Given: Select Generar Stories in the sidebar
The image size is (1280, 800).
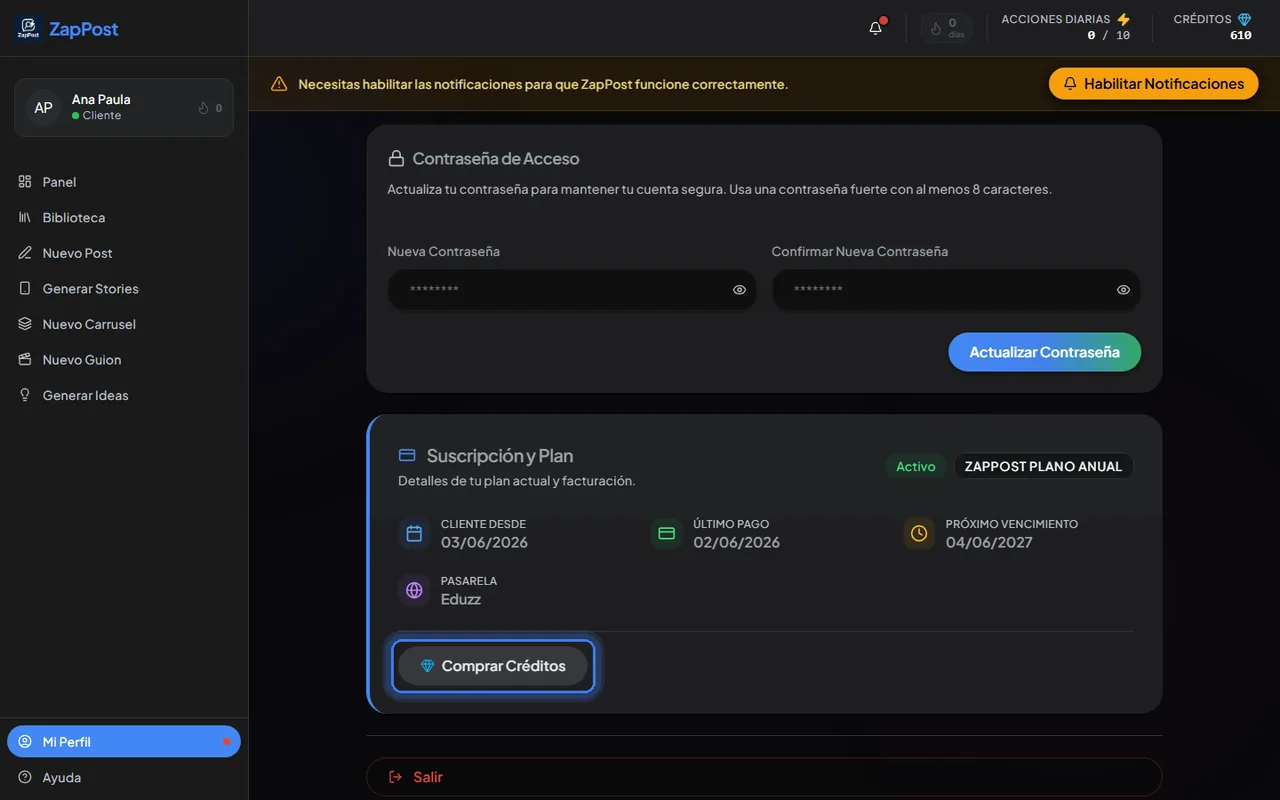Looking at the screenshot, I should tap(124, 289).
